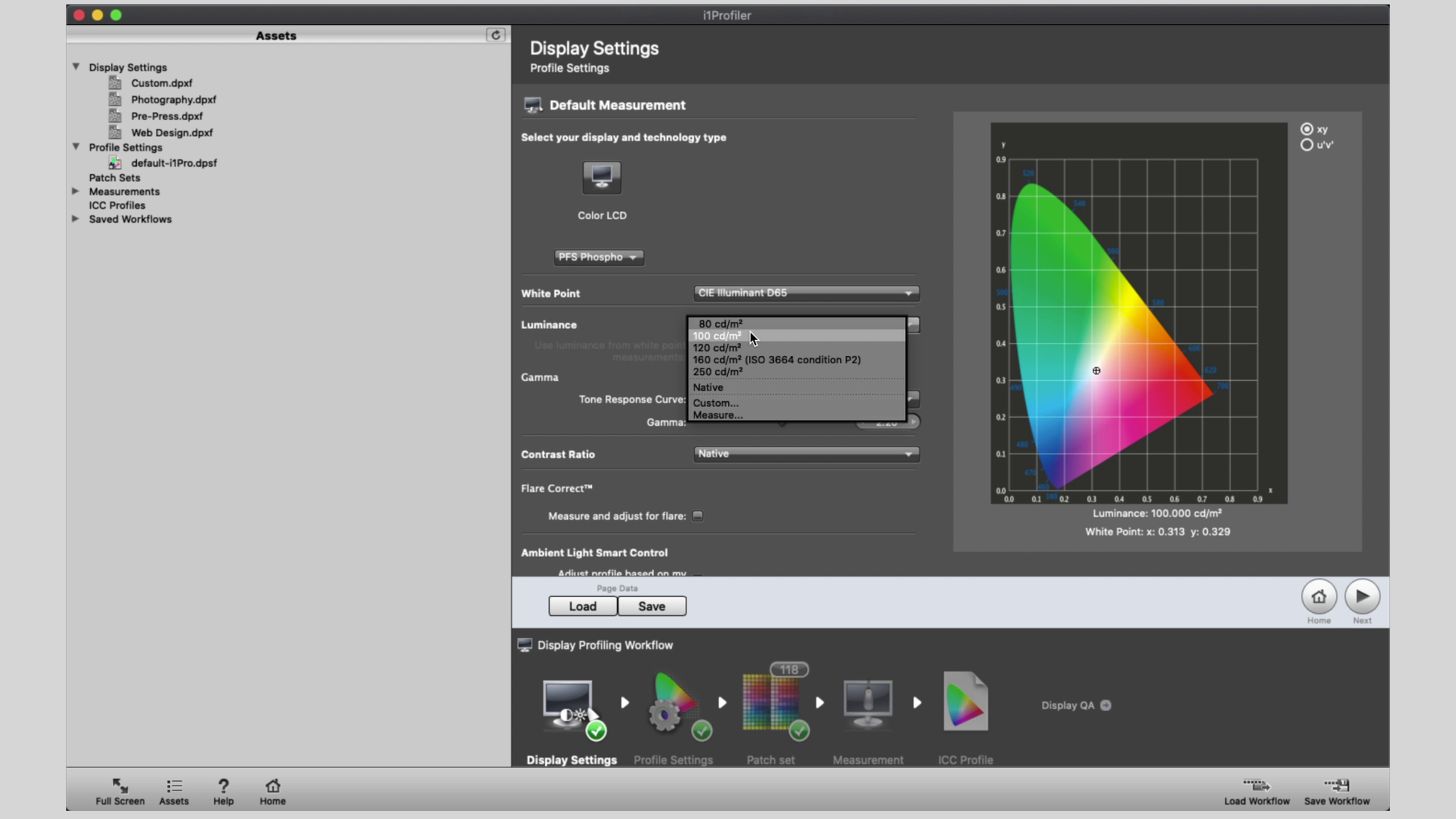Click the Display QA plus icon
The image size is (1456, 819).
(1106, 705)
